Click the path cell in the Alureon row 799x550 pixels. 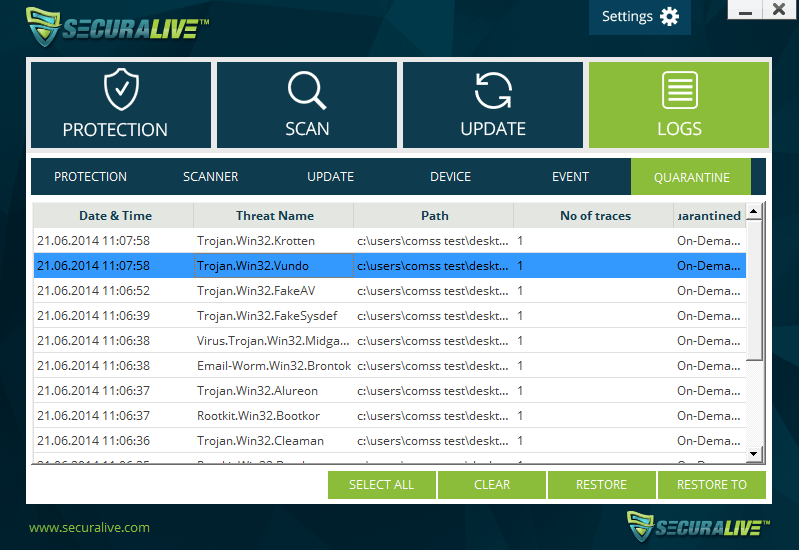(x=433, y=390)
